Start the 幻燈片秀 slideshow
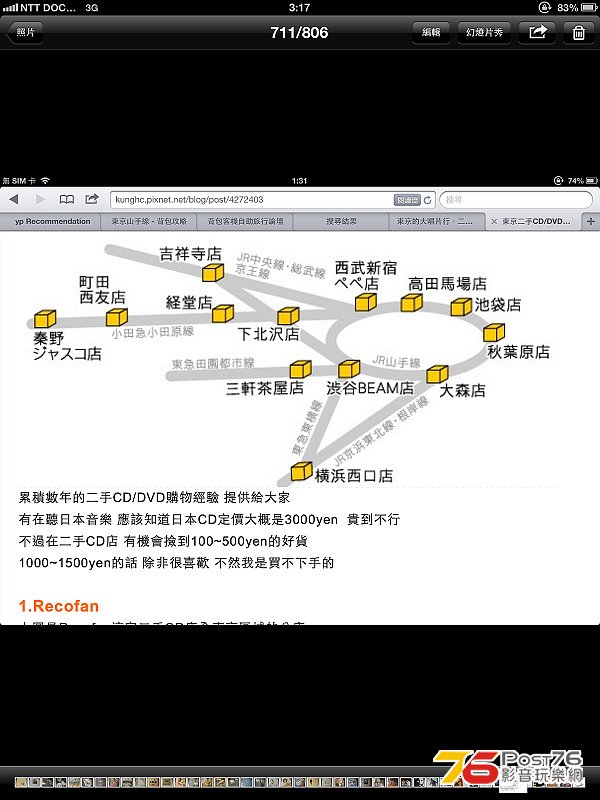 pos(485,33)
